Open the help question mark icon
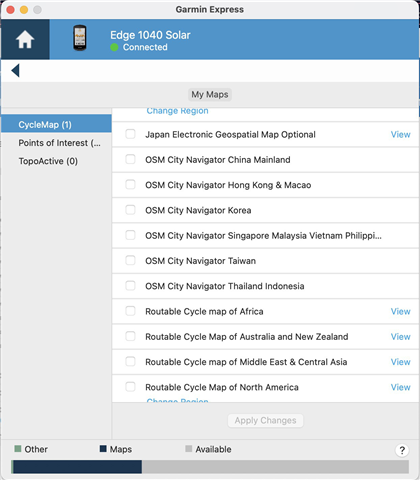Image resolution: width=420 pixels, height=480 pixels. [x=402, y=450]
